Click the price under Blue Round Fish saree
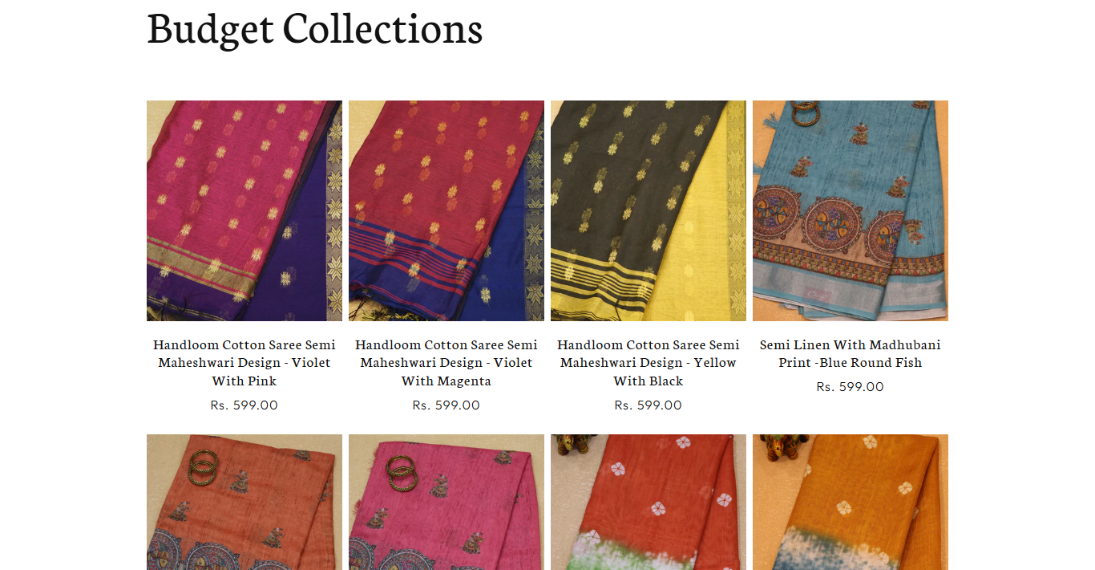Image resolution: width=1095 pixels, height=570 pixels. (x=850, y=387)
